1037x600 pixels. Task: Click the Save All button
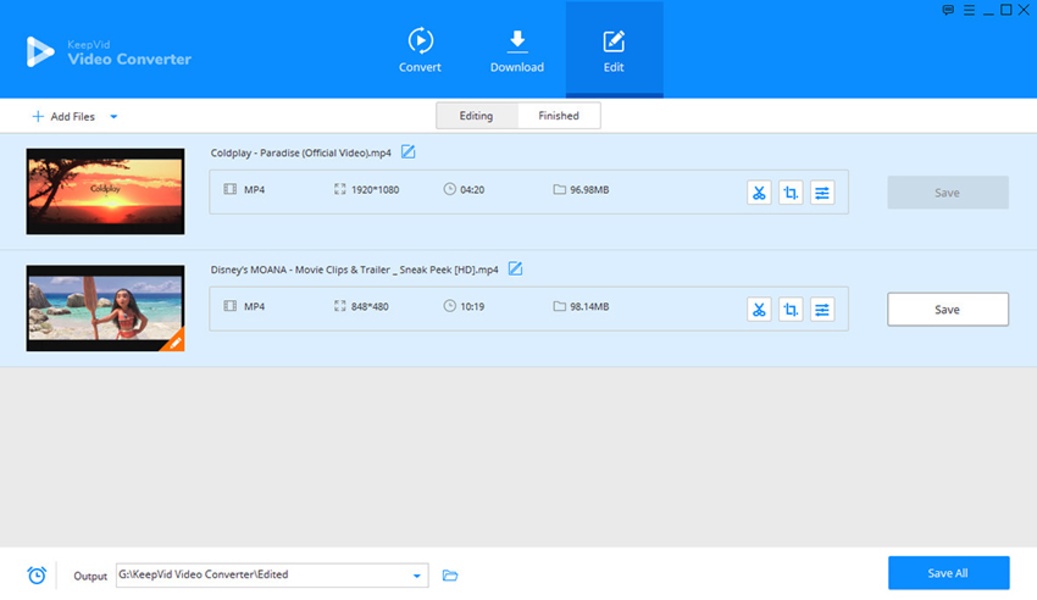(948, 573)
